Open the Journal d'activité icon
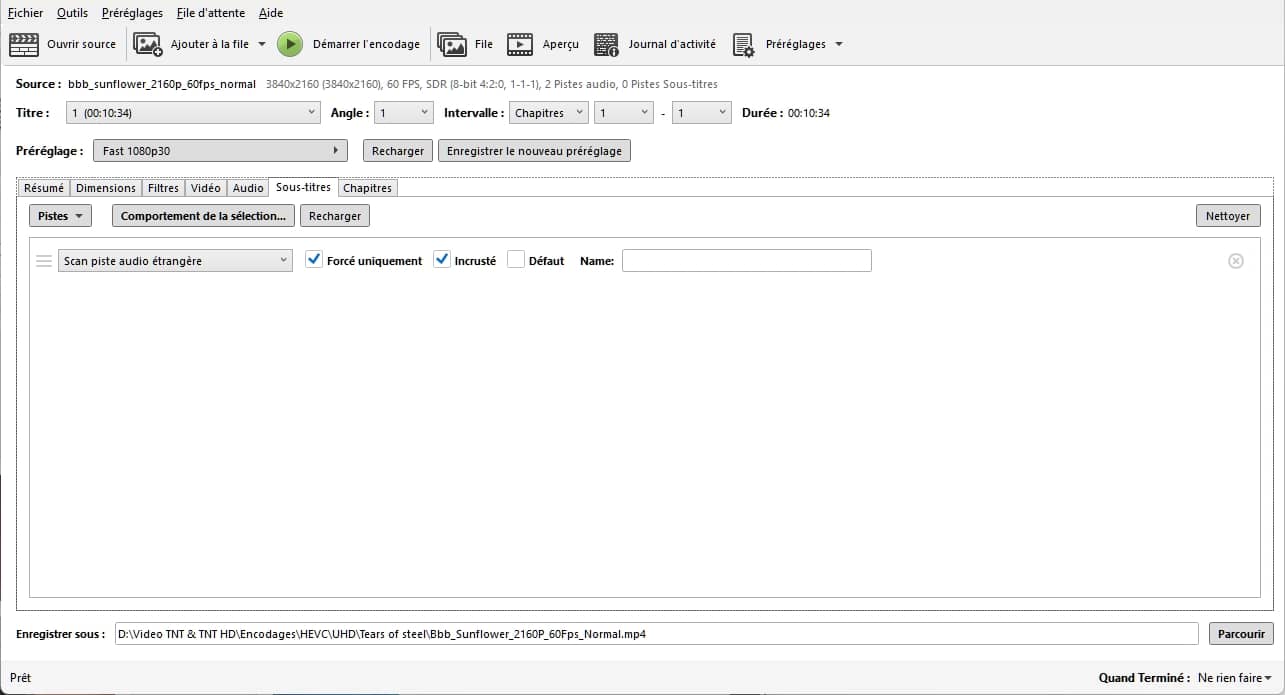The width and height of the screenshot is (1285, 695). (x=606, y=44)
